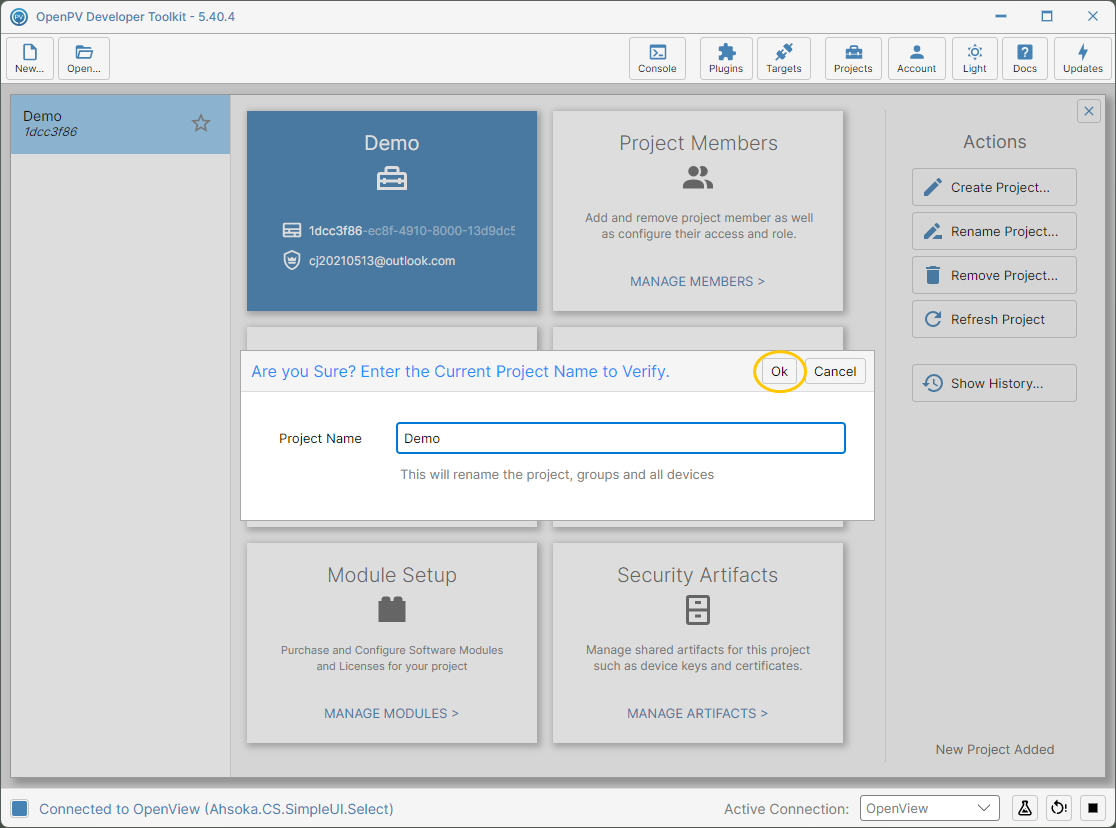Open the Manage Members link
The image size is (1116, 828).
[x=698, y=282]
